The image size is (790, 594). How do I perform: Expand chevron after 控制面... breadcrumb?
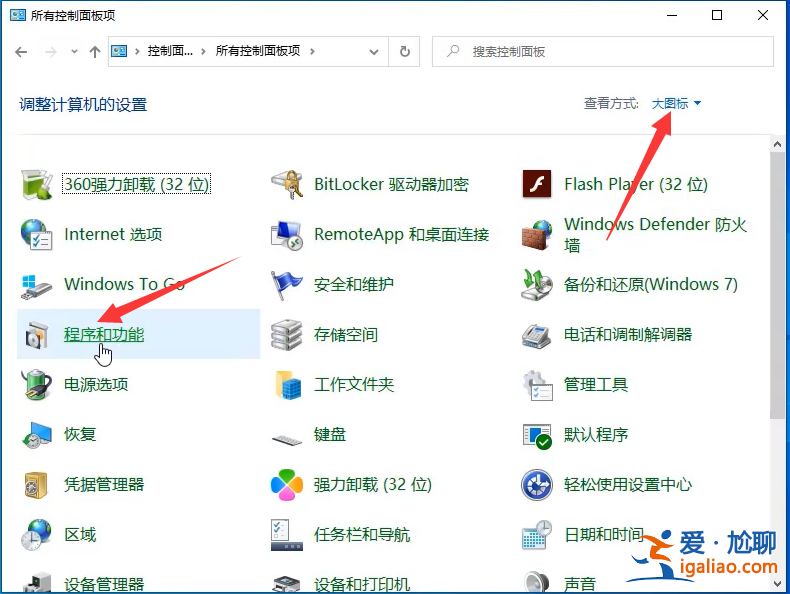203,51
